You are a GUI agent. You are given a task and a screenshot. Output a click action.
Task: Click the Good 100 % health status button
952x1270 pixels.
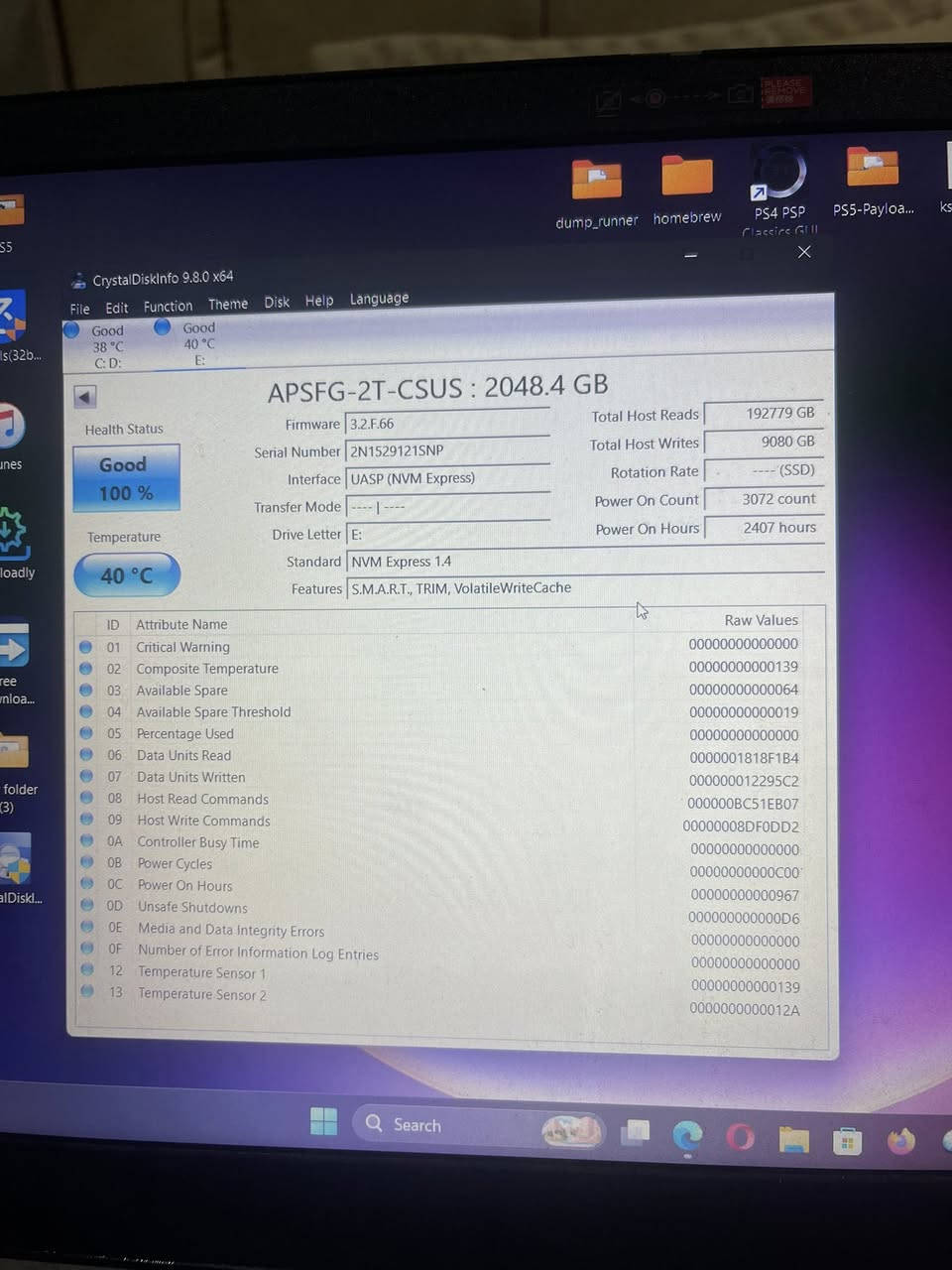click(x=126, y=478)
